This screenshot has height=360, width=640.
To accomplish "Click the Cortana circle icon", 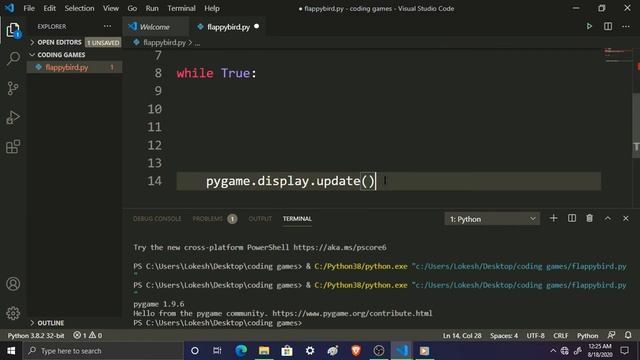I will pos(195,351).
